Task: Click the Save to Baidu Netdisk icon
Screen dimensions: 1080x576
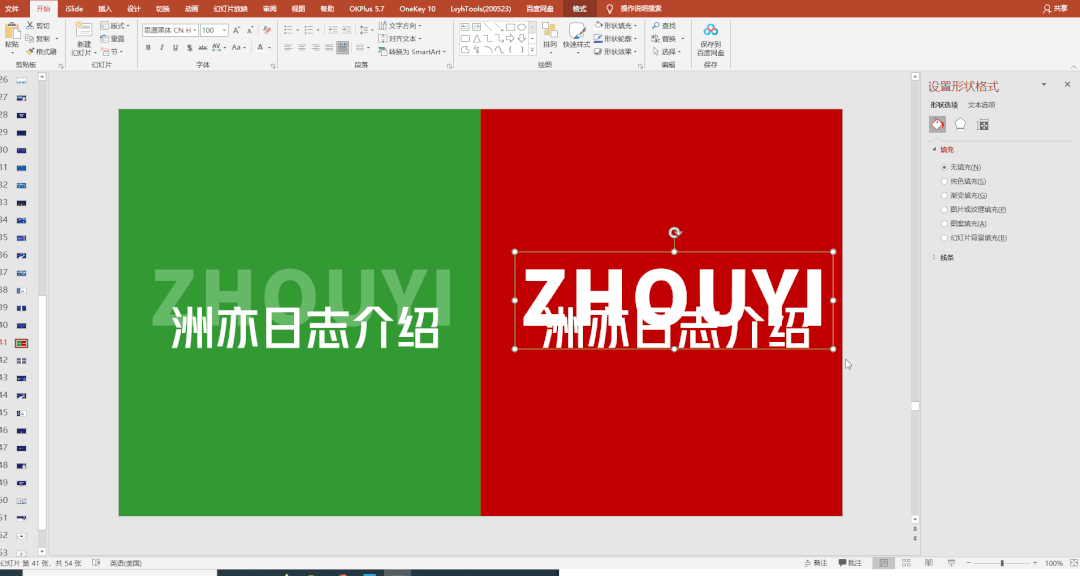Action: pyautogui.click(x=710, y=31)
